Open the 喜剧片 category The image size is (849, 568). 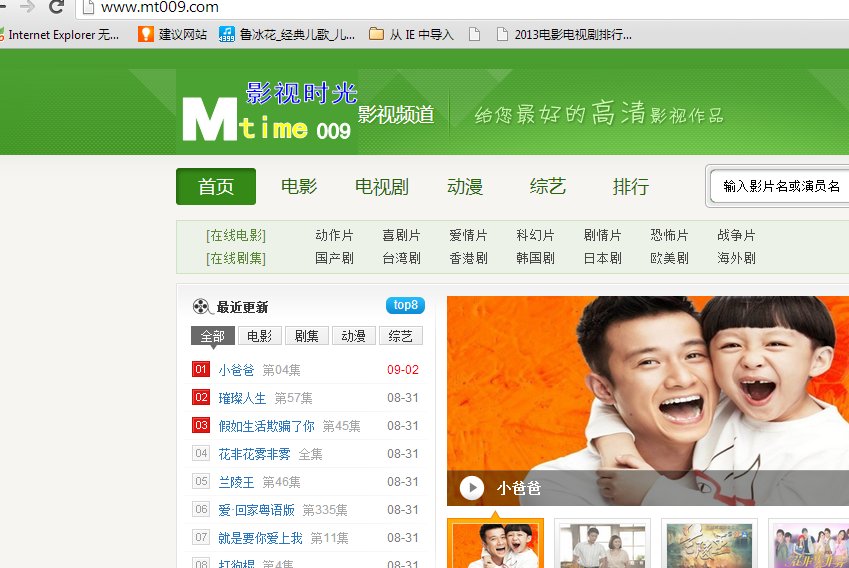click(401, 236)
